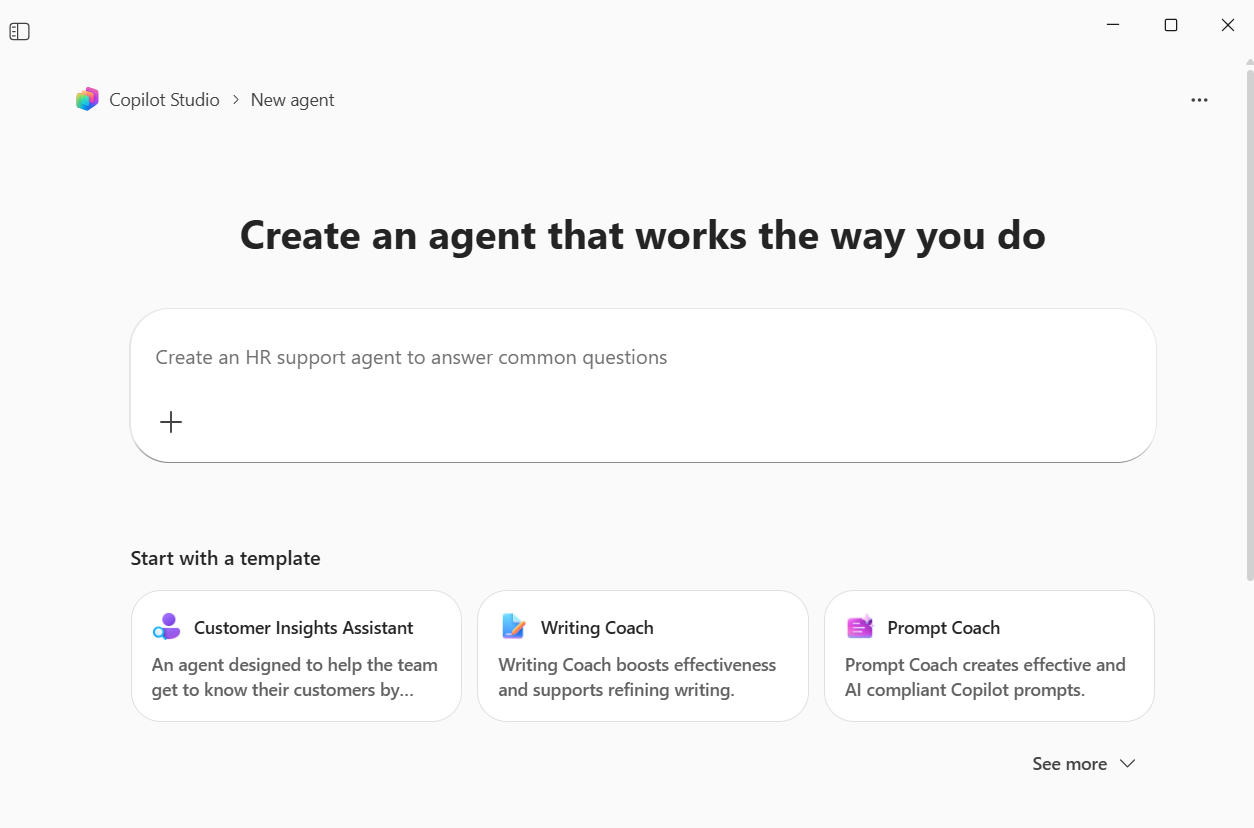Choose the Prompt Coach template card
This screenshot has height=828, width=1254.
click(989, 655)
